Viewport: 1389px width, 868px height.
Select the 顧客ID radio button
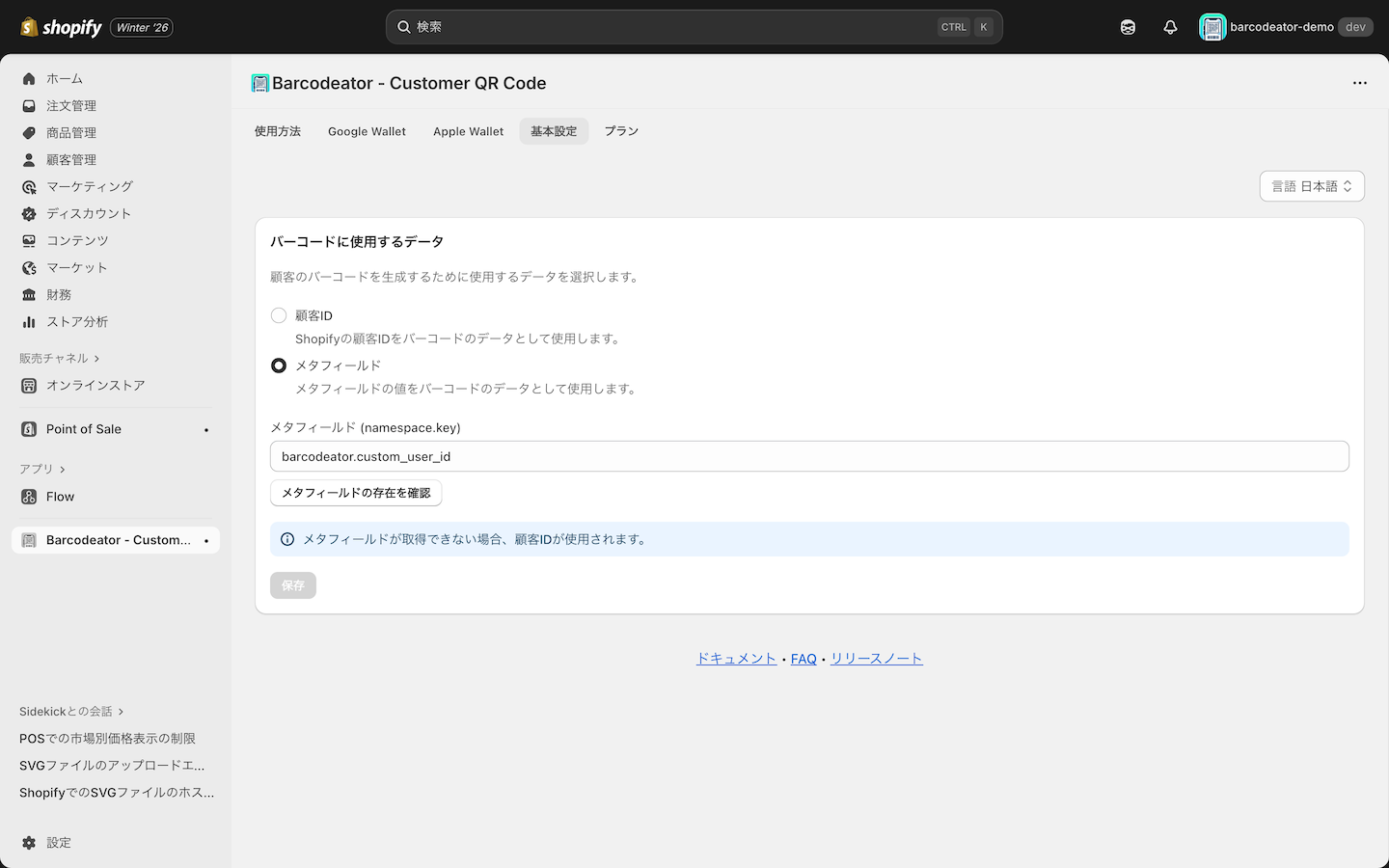click(x=279, y=314)
